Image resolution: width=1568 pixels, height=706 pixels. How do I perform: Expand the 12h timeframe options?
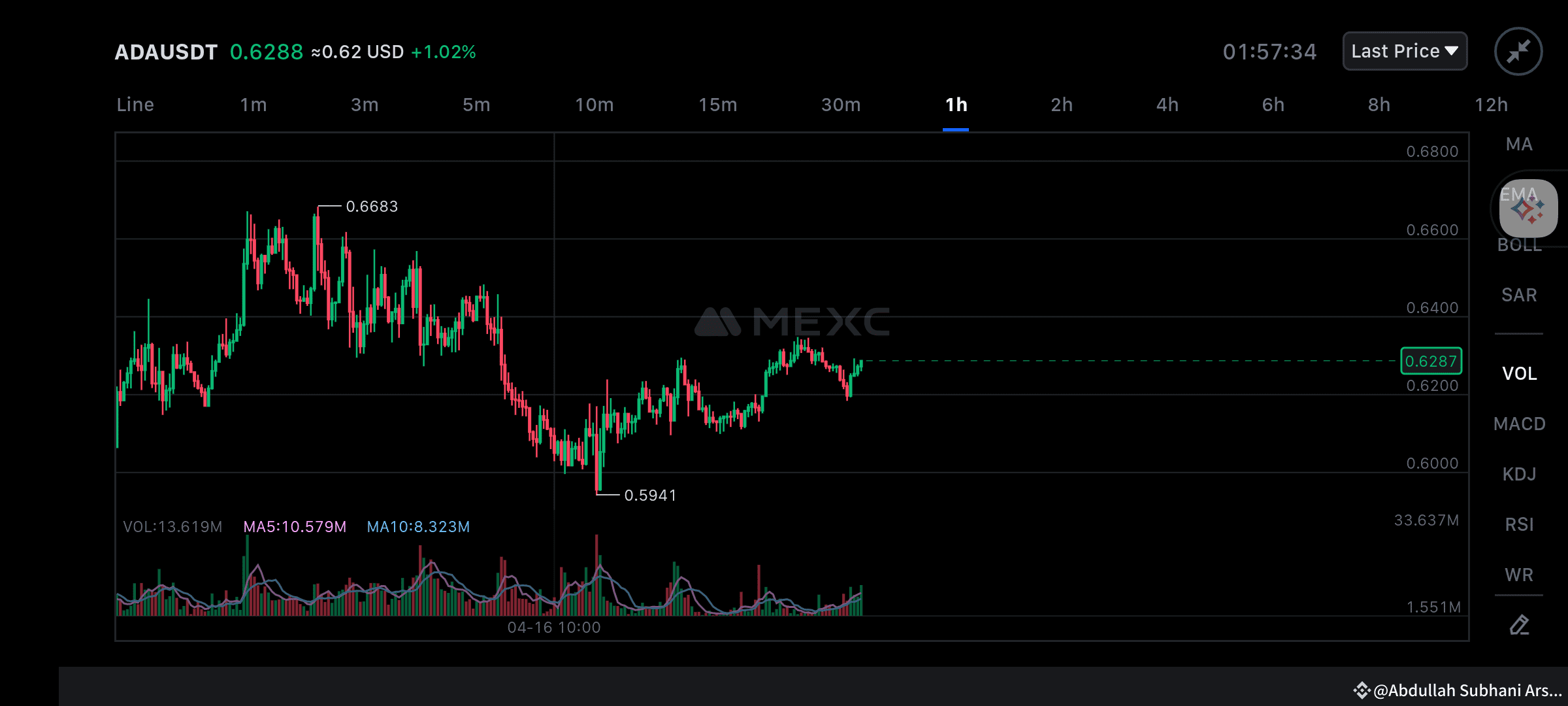pyautogui.click(x=1492, y=104)
